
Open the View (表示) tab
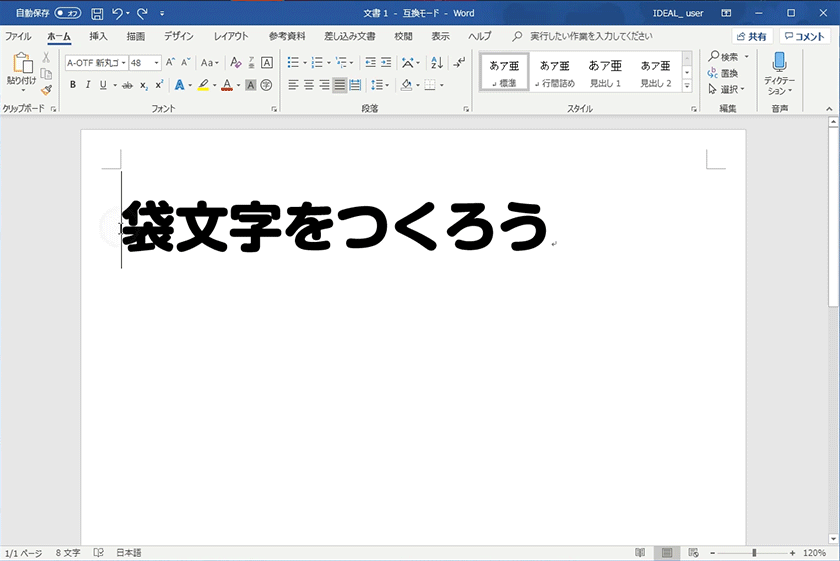click(440, 36)
